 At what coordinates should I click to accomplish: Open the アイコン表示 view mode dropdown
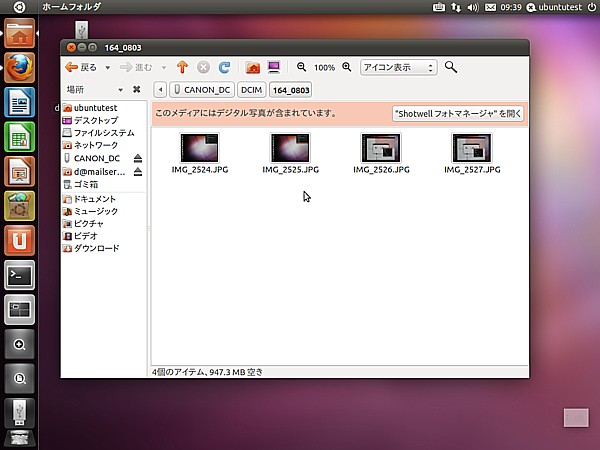pyautogui.click(x=398, y=67)
